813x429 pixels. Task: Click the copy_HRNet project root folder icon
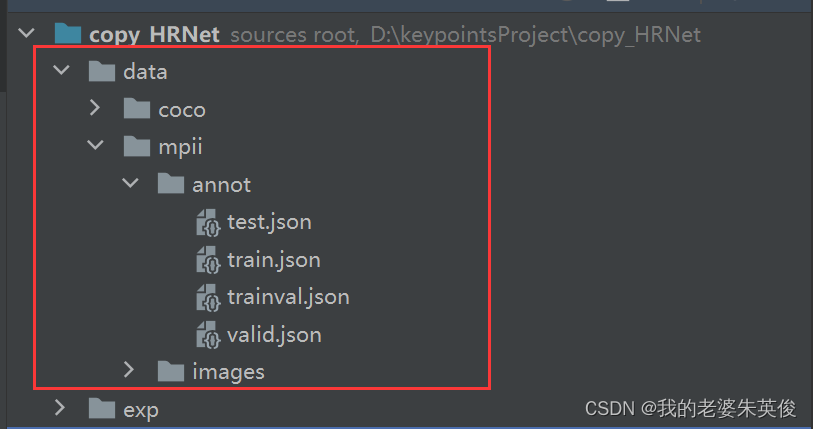tap(68, 34)
